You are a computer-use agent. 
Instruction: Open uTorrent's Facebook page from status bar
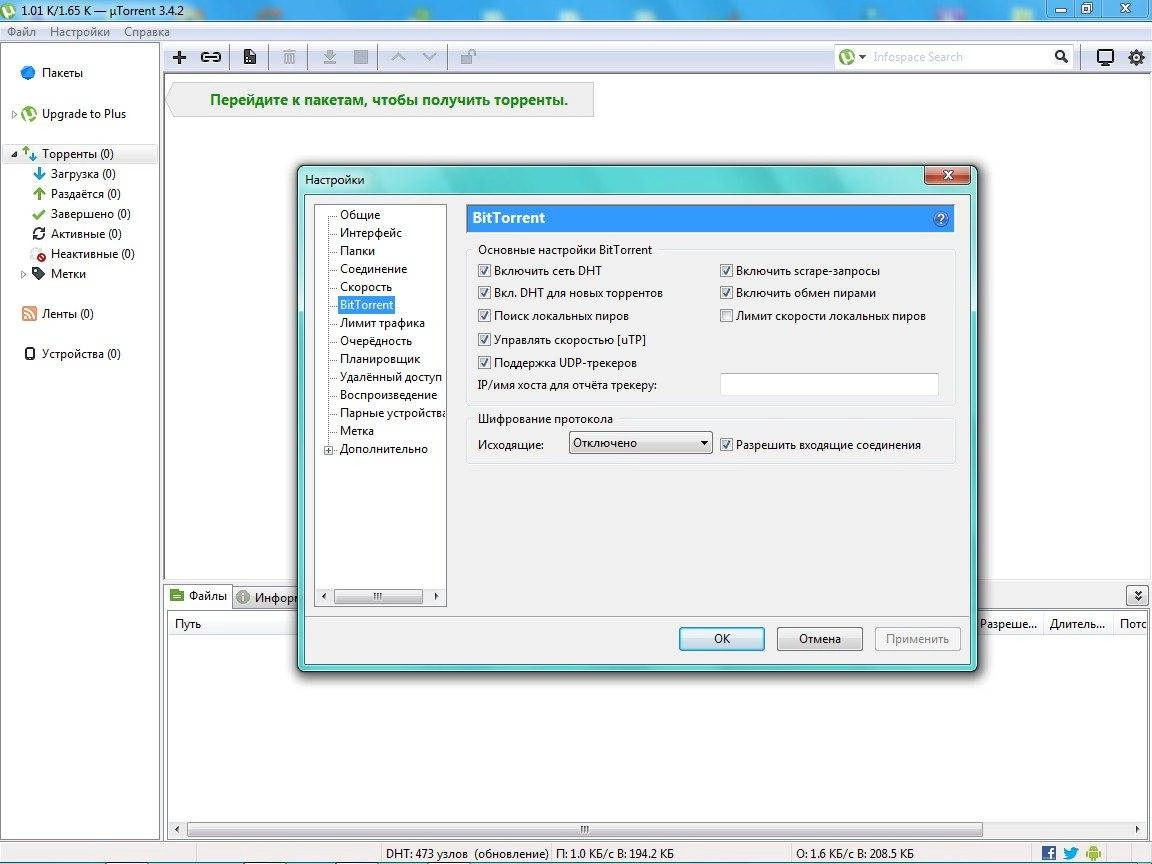click(x=1048, y=853)
